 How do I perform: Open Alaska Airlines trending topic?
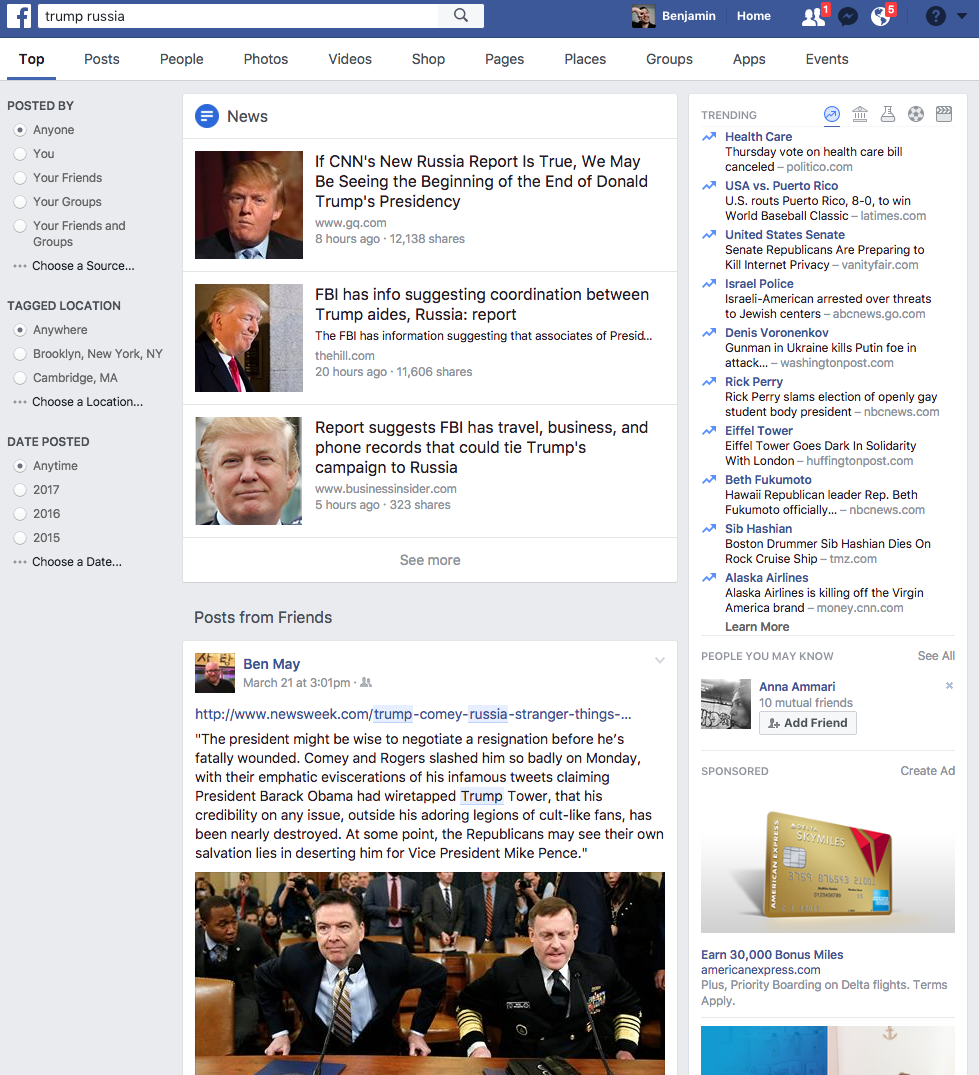click(x=766, y=578)
